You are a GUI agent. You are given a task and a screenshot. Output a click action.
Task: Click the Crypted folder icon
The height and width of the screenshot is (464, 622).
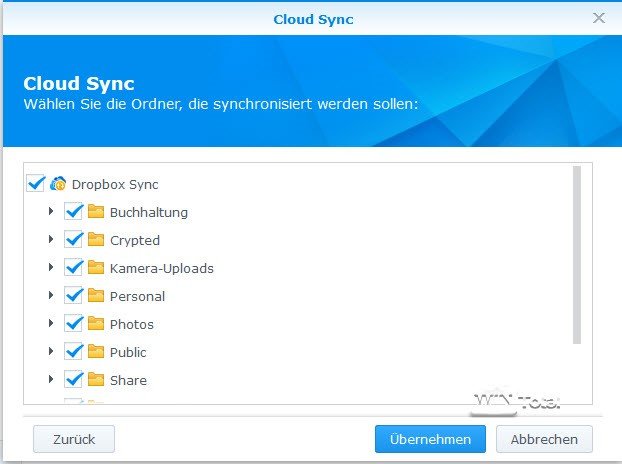click(96, 240)
